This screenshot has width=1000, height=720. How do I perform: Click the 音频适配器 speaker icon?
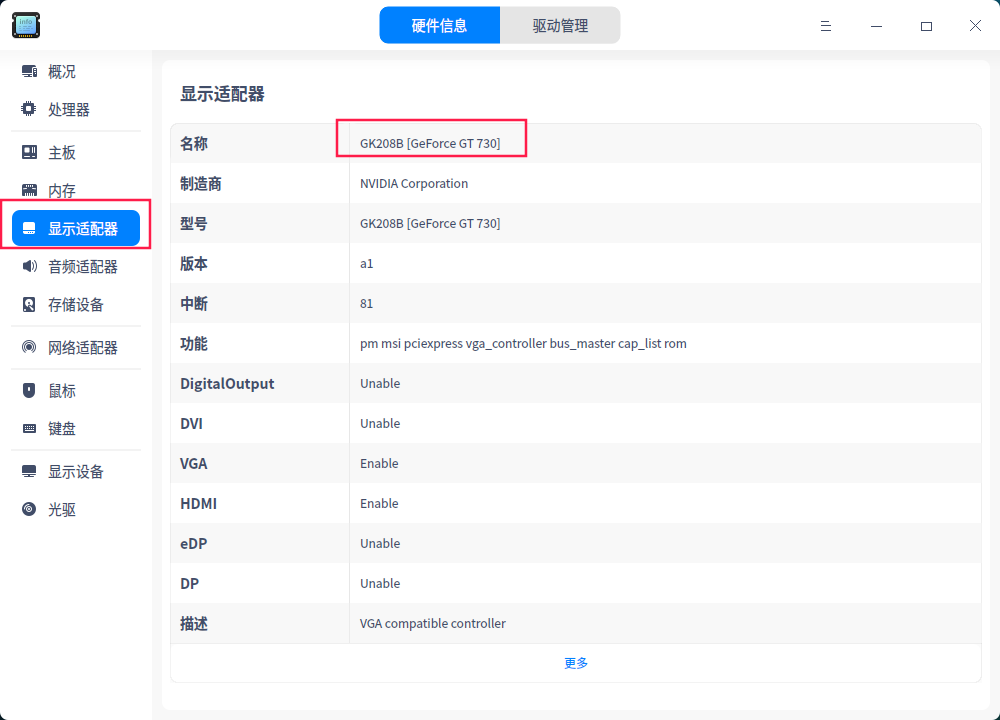click(x=29, y=267)
